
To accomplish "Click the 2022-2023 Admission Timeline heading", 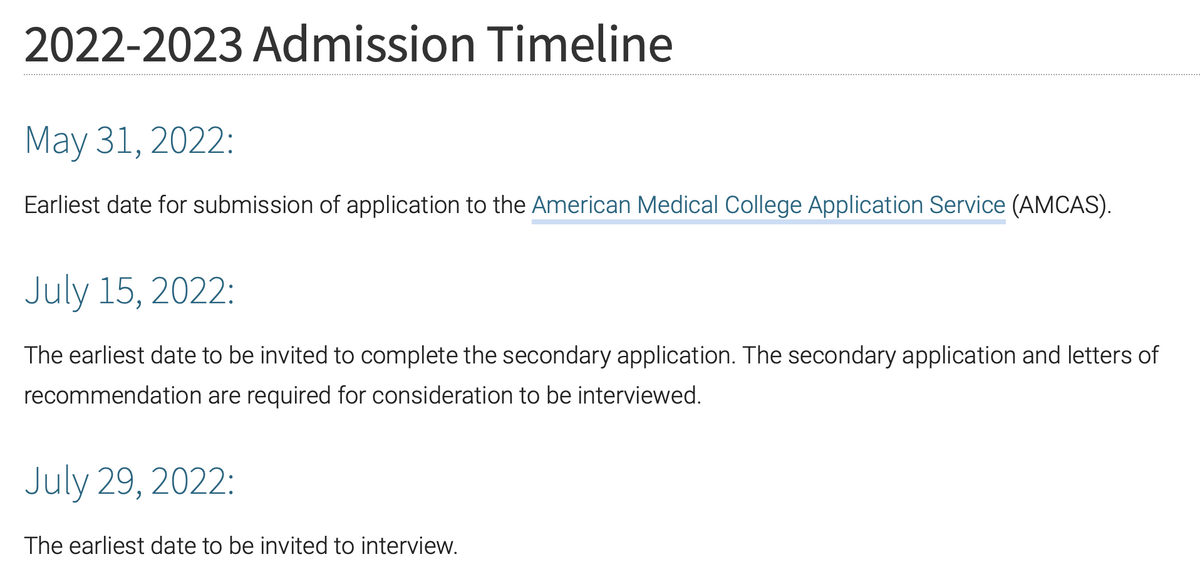I will [347, 44].
